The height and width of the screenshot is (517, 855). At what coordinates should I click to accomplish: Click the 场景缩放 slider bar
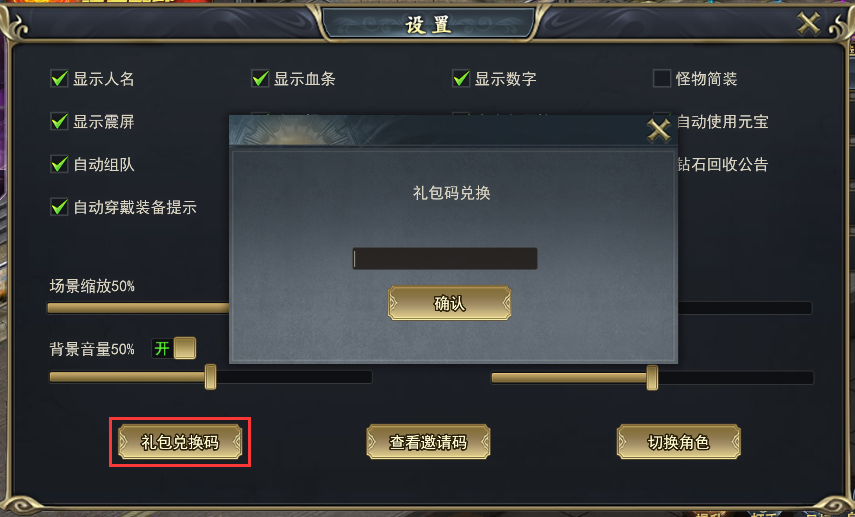[x=139, y=308]
